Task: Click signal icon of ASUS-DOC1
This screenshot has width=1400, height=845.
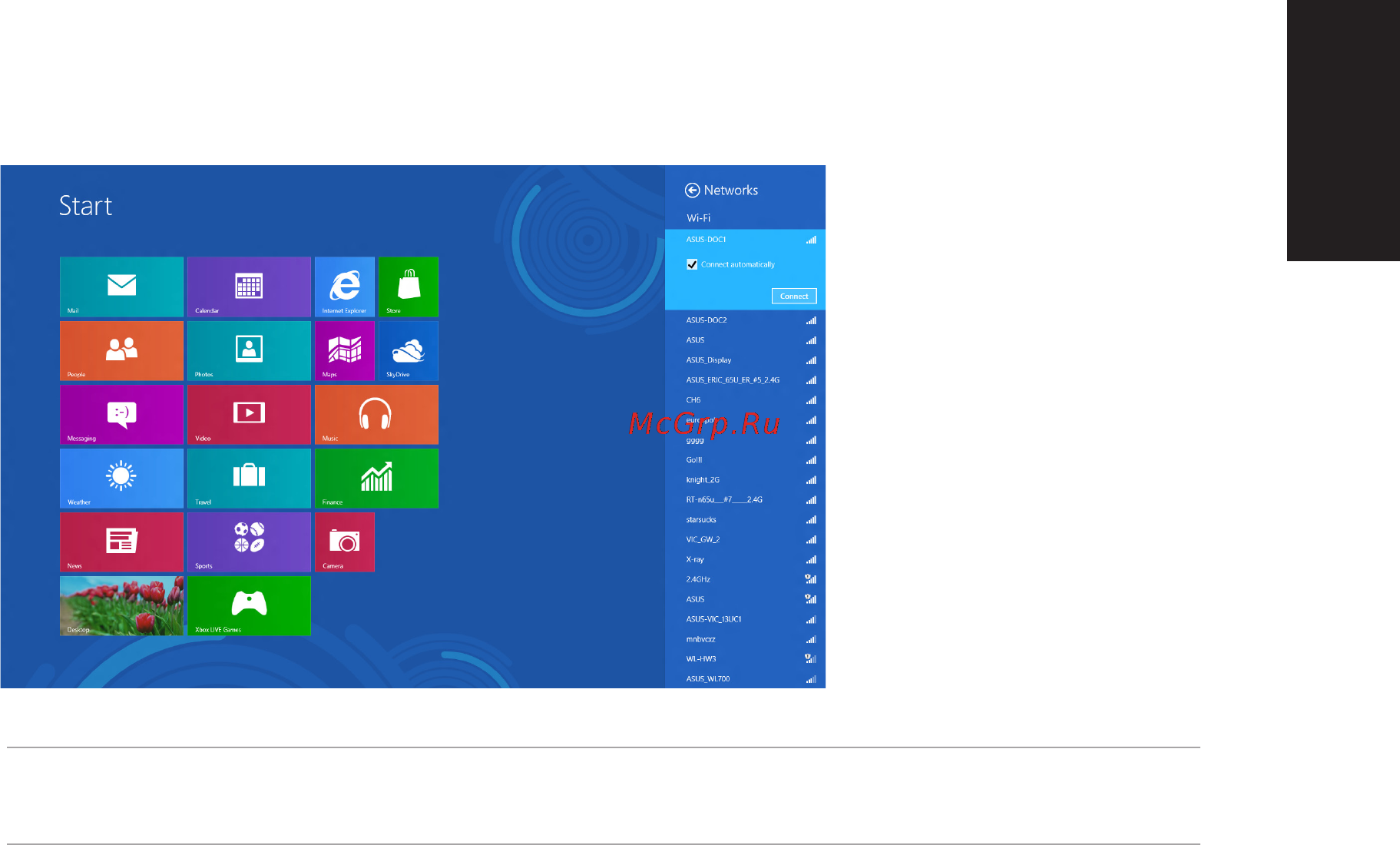Action: (x=811, y=240)
